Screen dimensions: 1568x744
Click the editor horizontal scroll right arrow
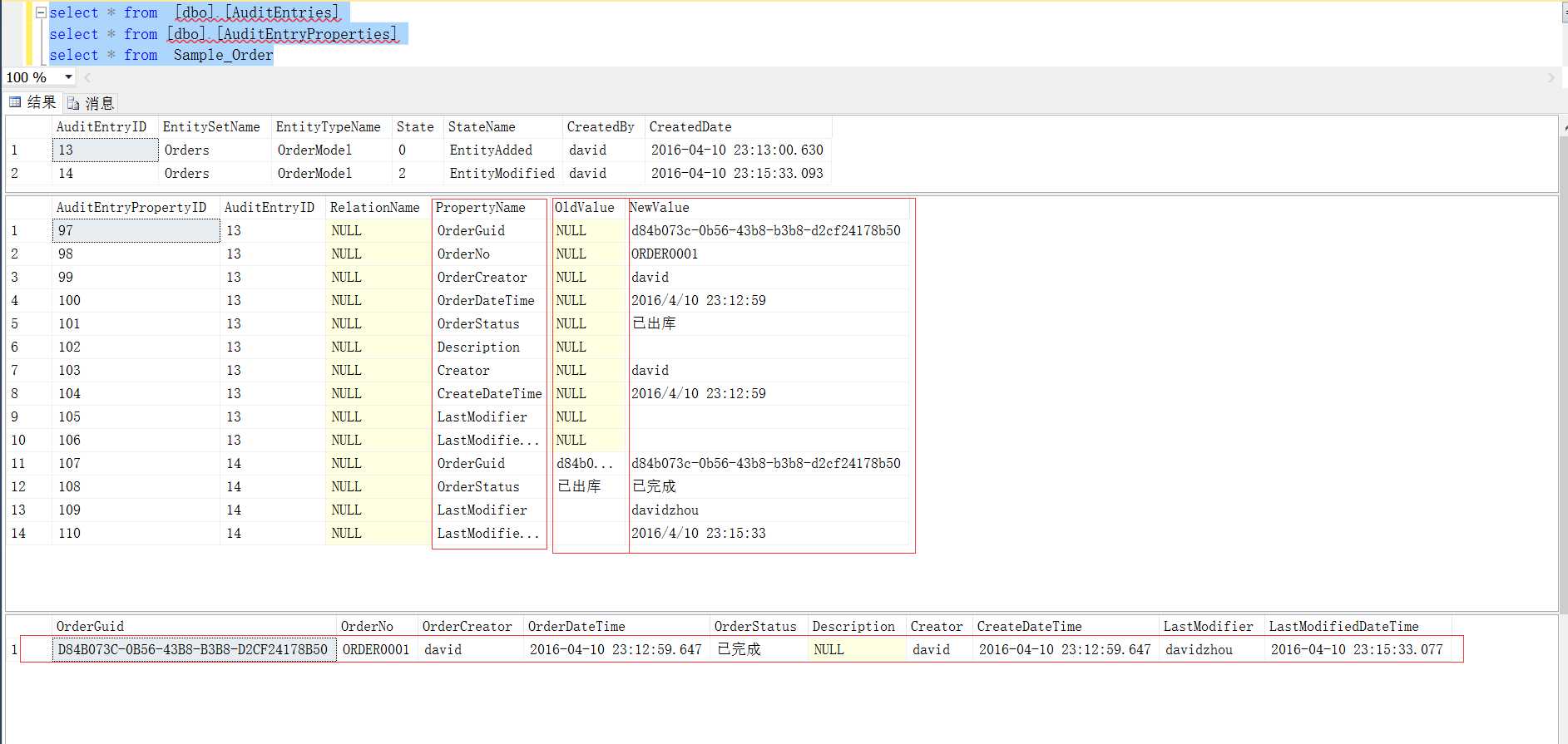[x=1551, y=77]
